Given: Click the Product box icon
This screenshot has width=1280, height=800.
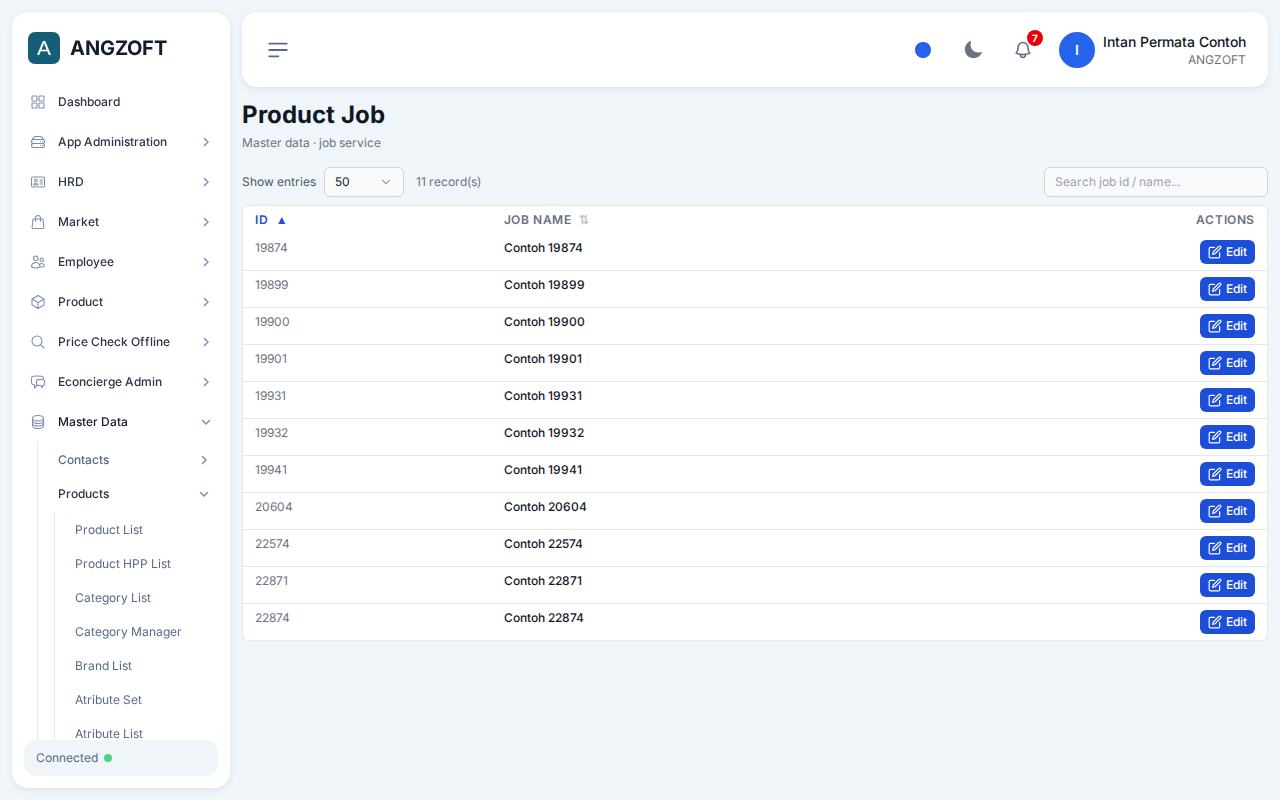Looking at the screenshot, I should pos(38,302).
